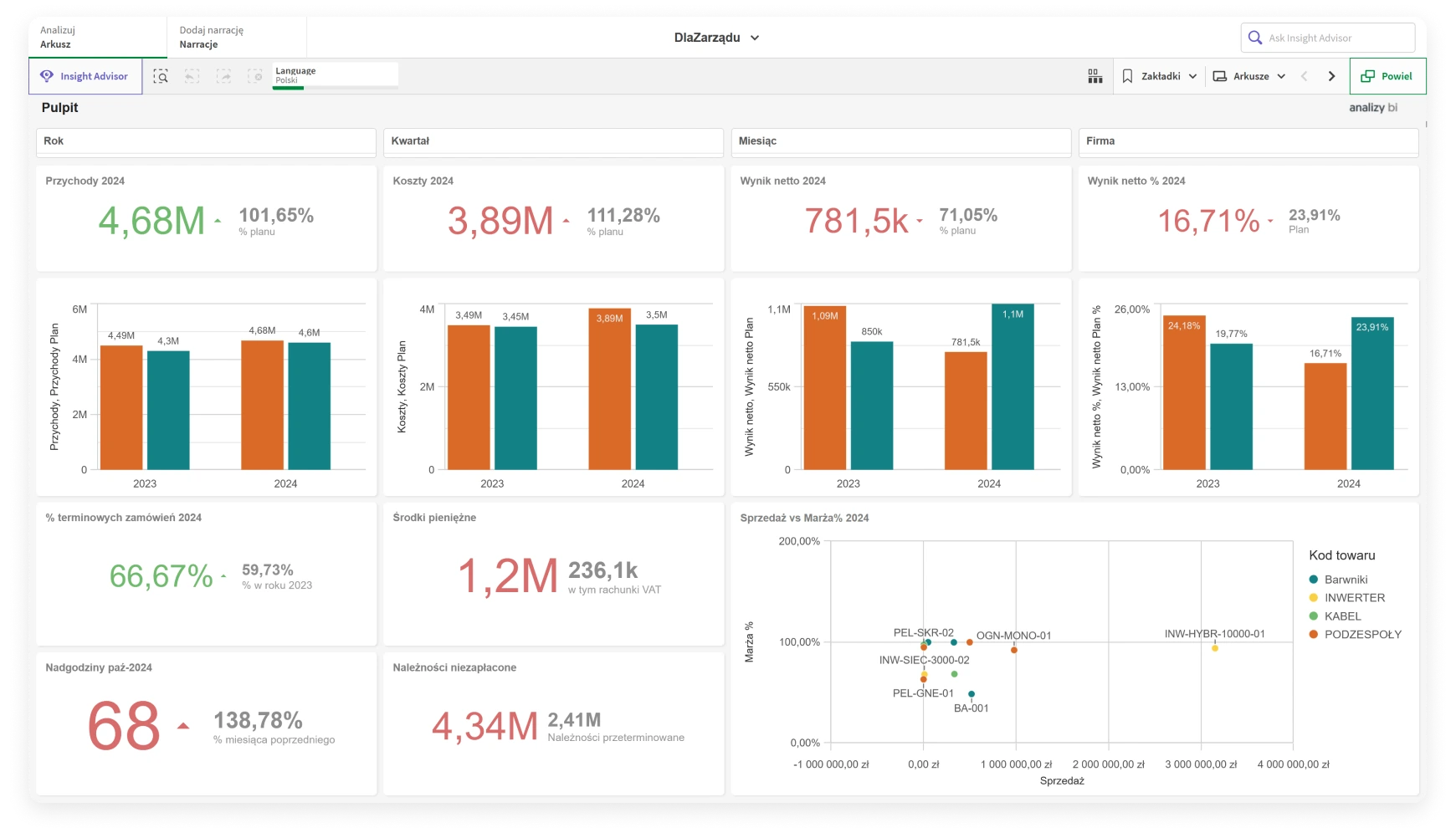Select the INW-HYBR-10000-01 scatter point
This screenshot has height=833, width=1456.
(x=1215, y=648)
